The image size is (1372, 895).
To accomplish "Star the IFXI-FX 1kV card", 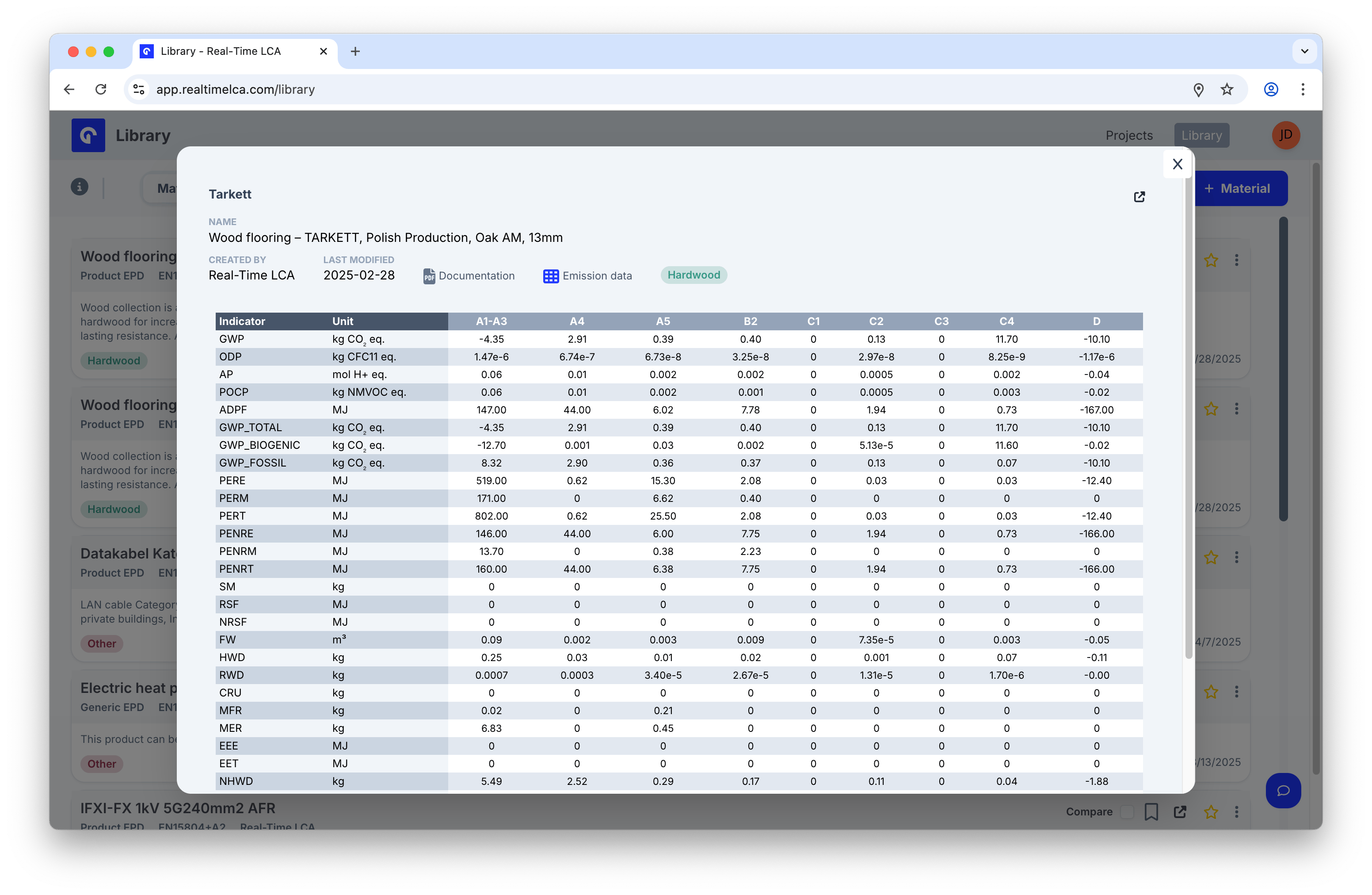I will click(1211, 812).
